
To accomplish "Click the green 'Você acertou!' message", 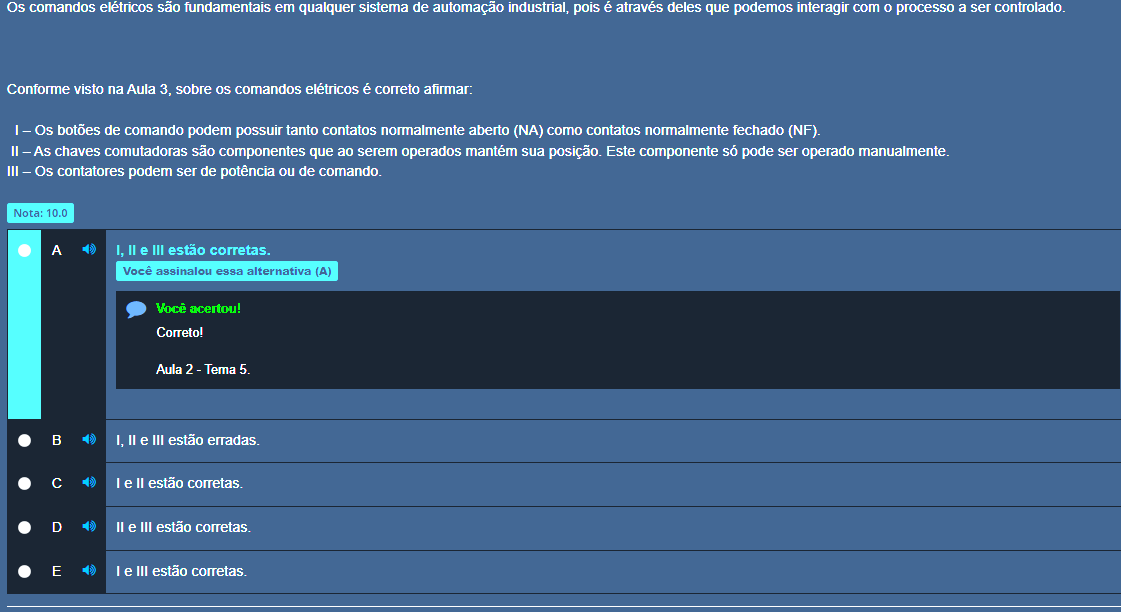I will coord(198,308).
